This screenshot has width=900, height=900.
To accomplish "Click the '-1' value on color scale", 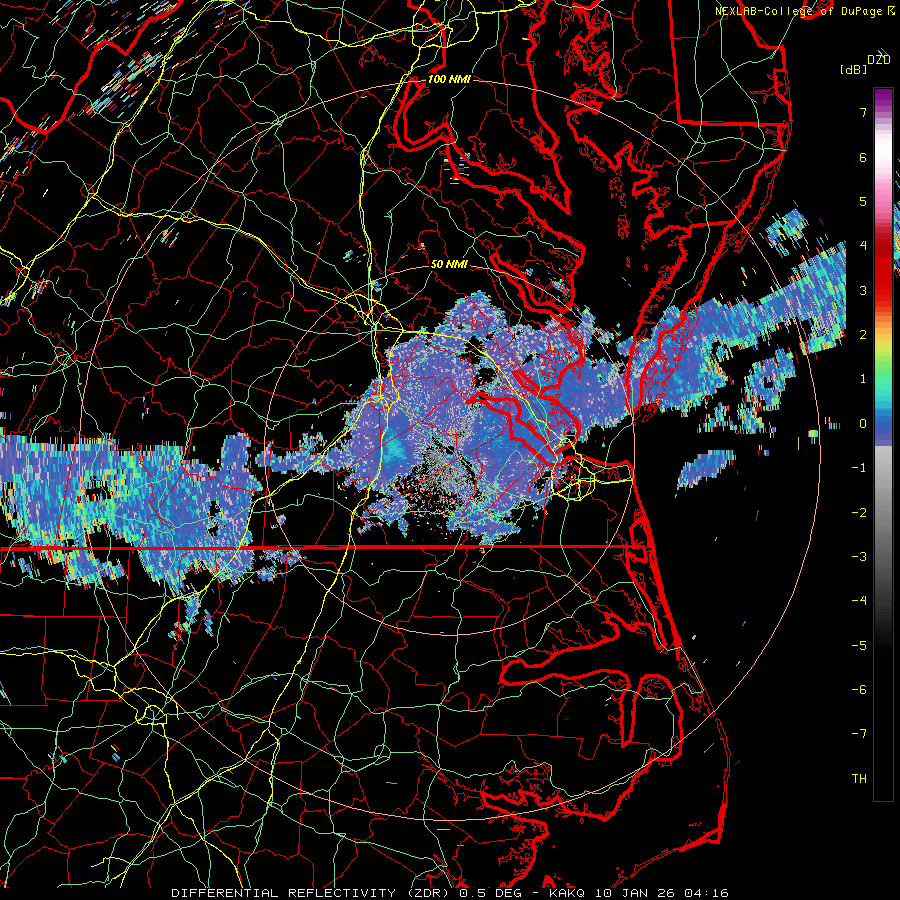I will tap(859, 468).
